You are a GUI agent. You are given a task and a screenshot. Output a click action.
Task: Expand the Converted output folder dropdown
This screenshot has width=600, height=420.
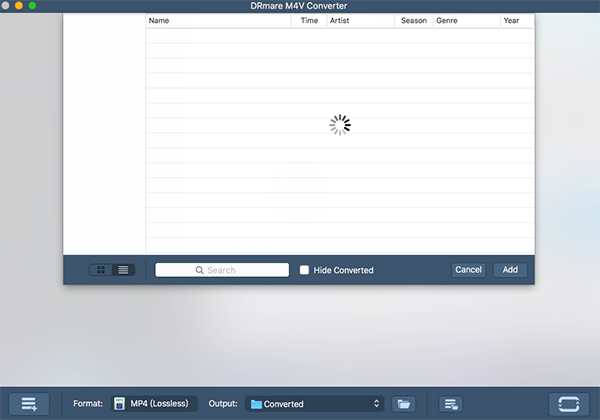click(314, 404)
